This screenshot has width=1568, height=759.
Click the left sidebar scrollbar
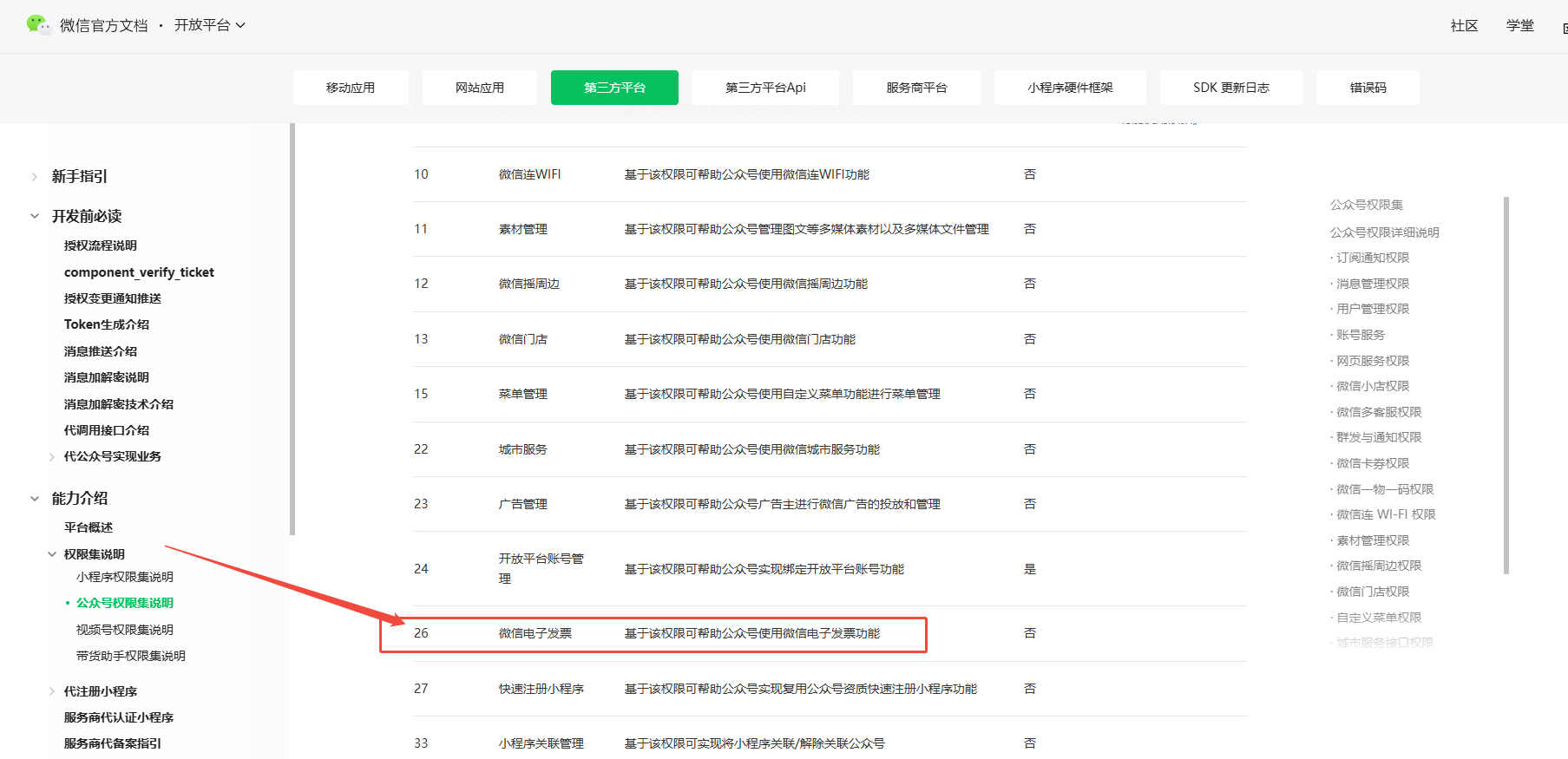click(292, 330)
